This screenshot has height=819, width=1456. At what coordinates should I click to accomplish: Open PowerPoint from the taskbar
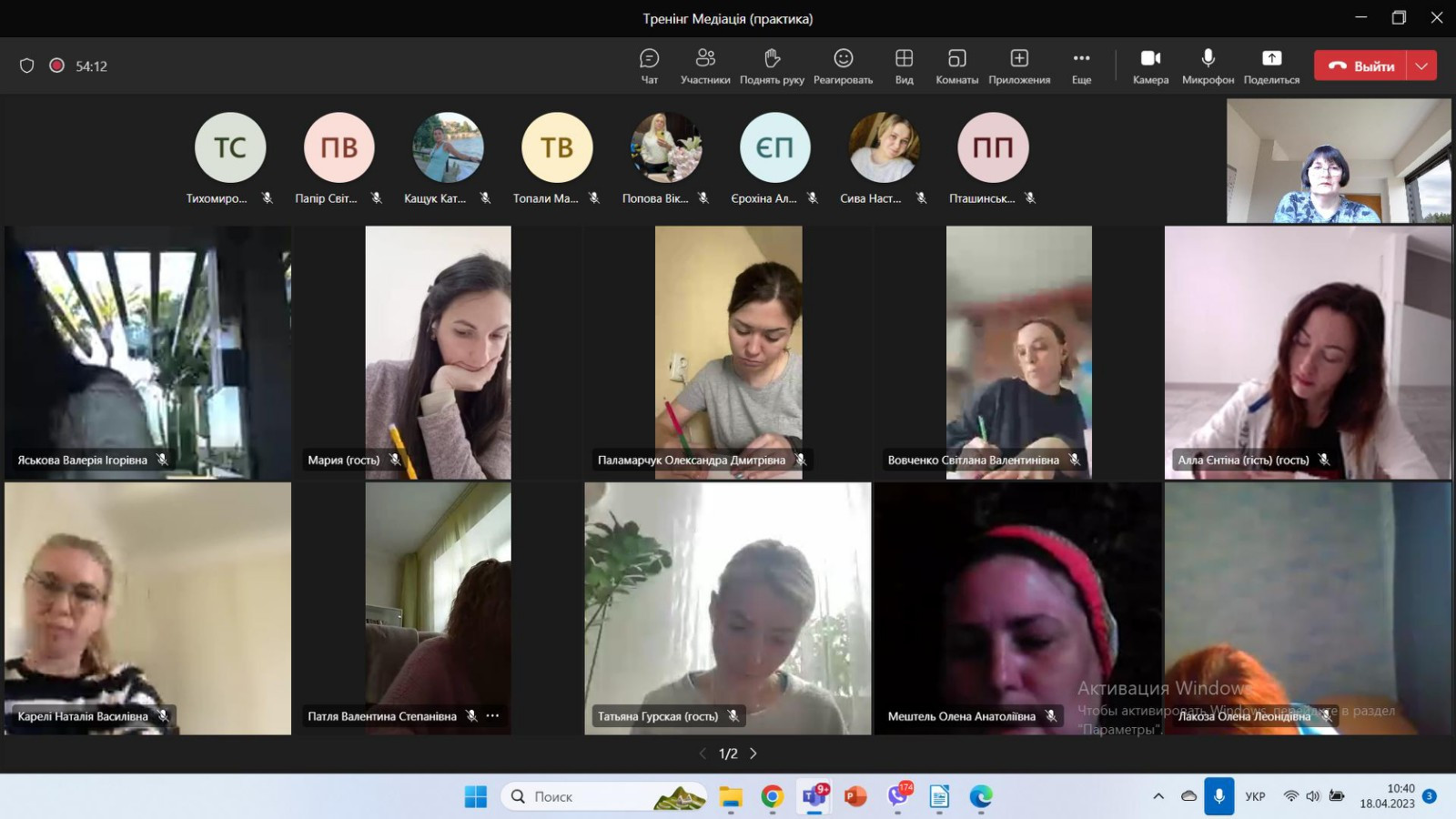(855, 796)
